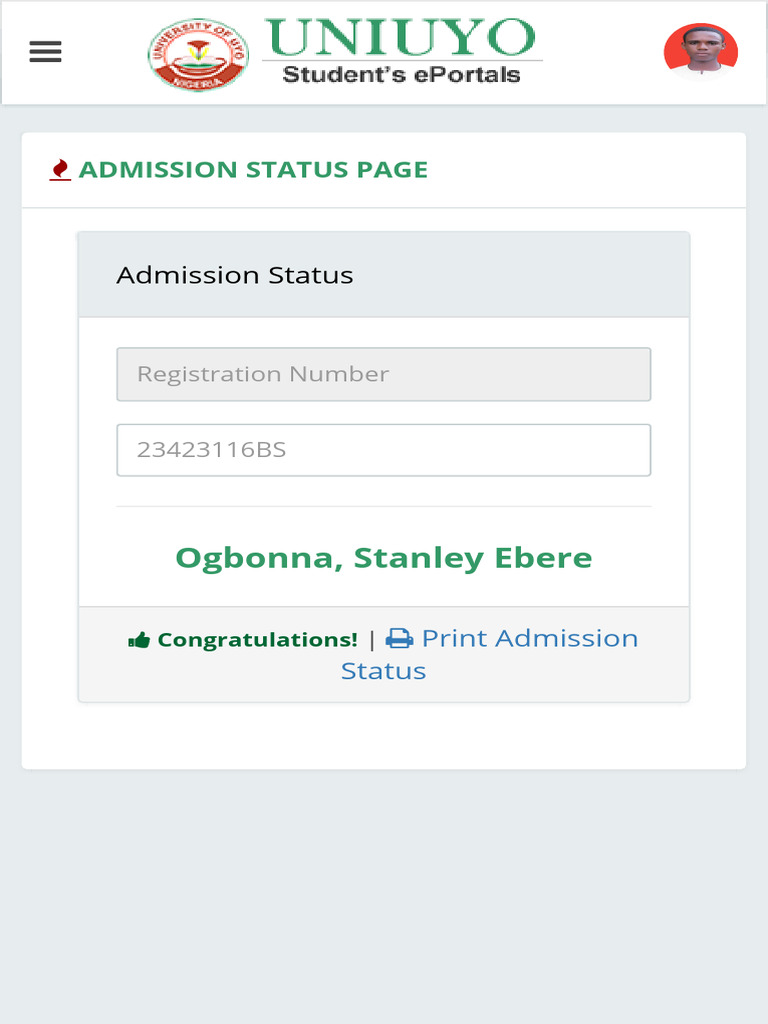This screenshot has width=768, height=1024.
Task: Focus the field containing 23423116BS
Action: click(x=384, y=450)
